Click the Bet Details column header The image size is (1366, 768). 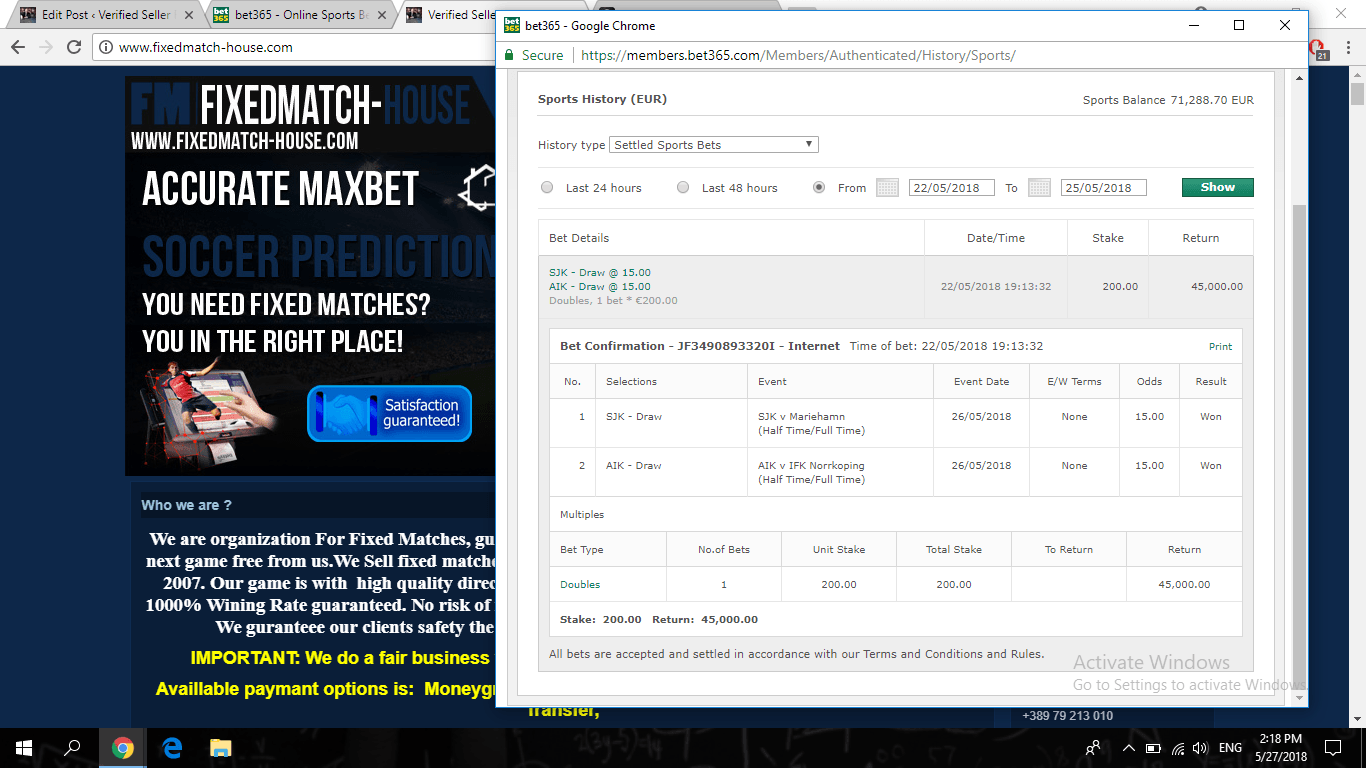pyautogui.click(x=579, y=238)
